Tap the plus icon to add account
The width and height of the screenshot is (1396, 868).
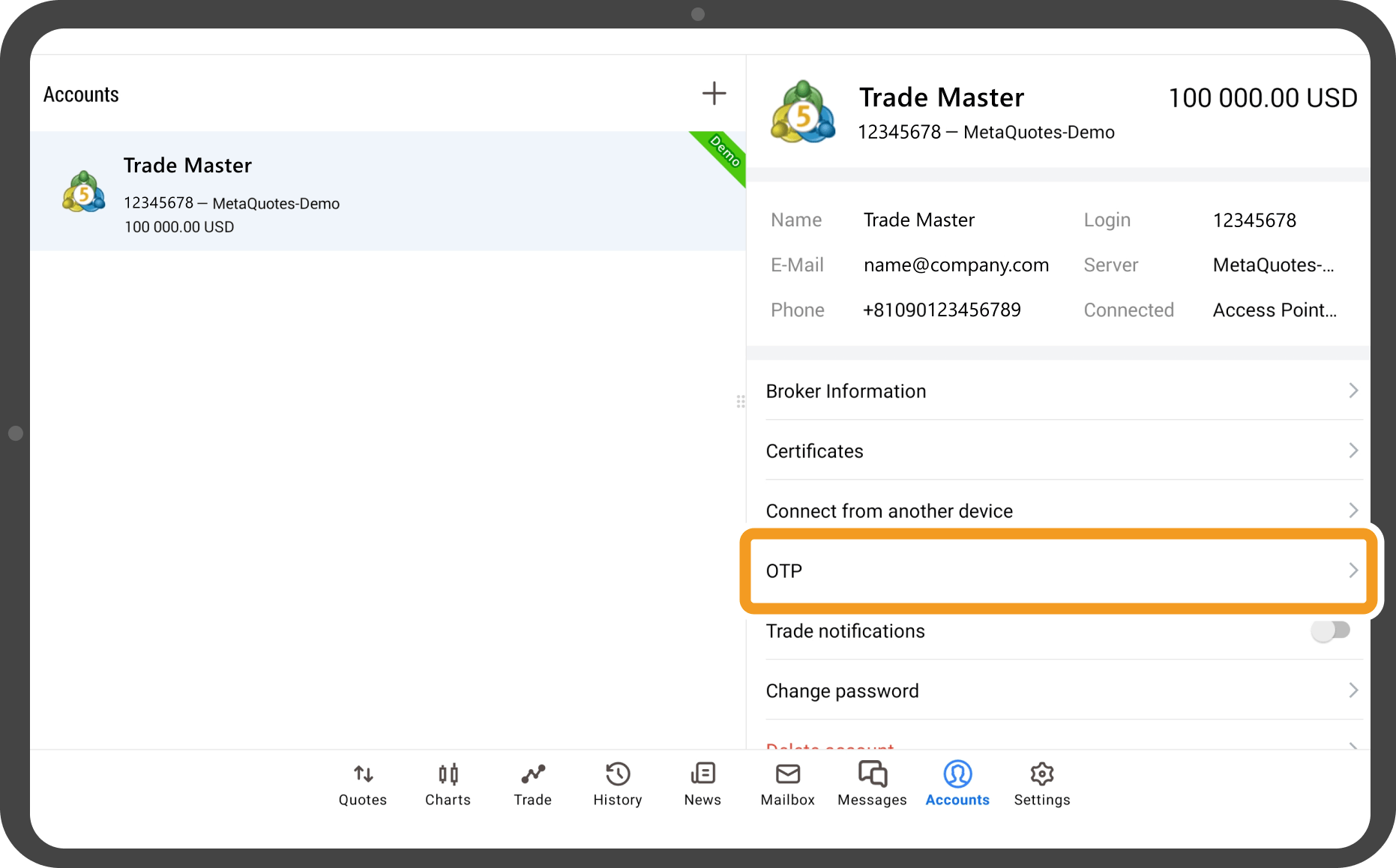coord(714,94)
